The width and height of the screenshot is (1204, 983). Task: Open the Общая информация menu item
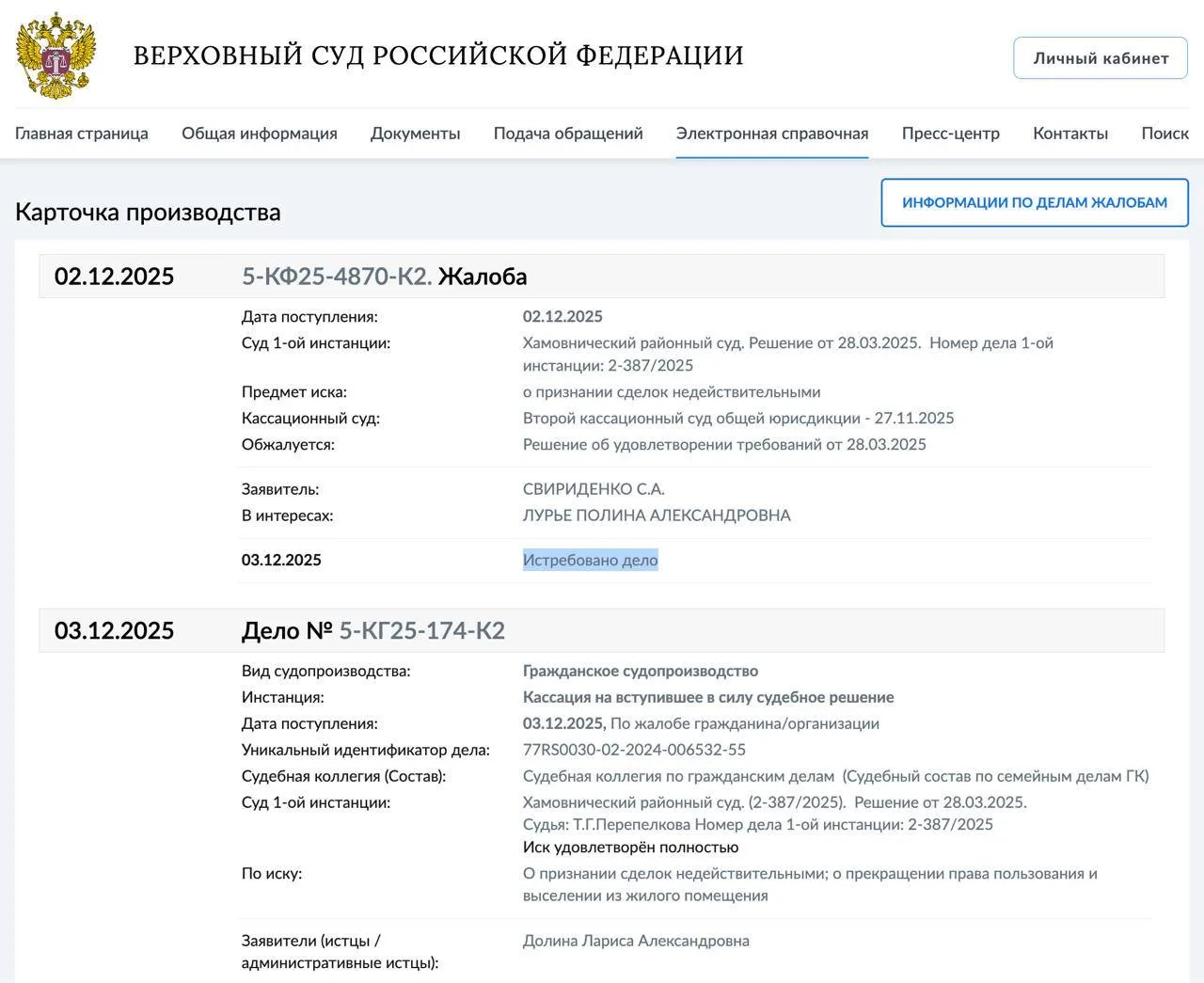coord(259,134)
